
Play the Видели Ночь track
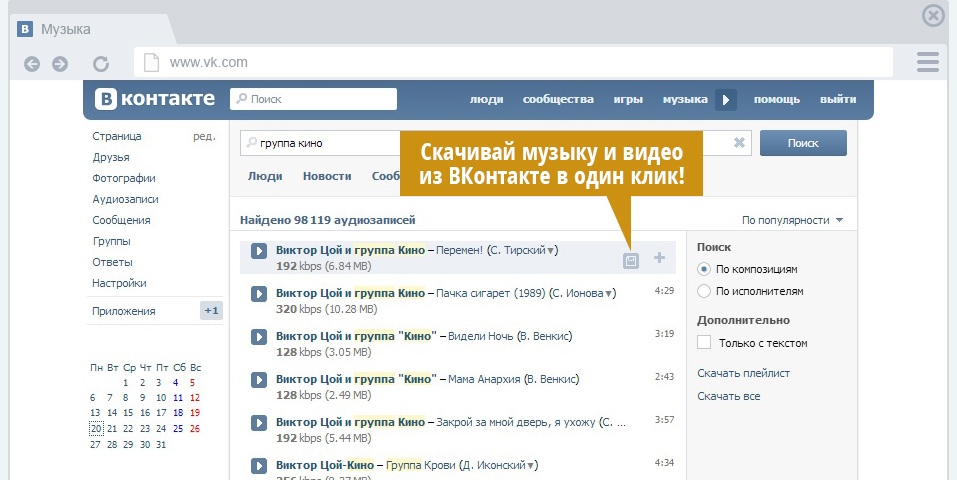click(x=259, y=336)
